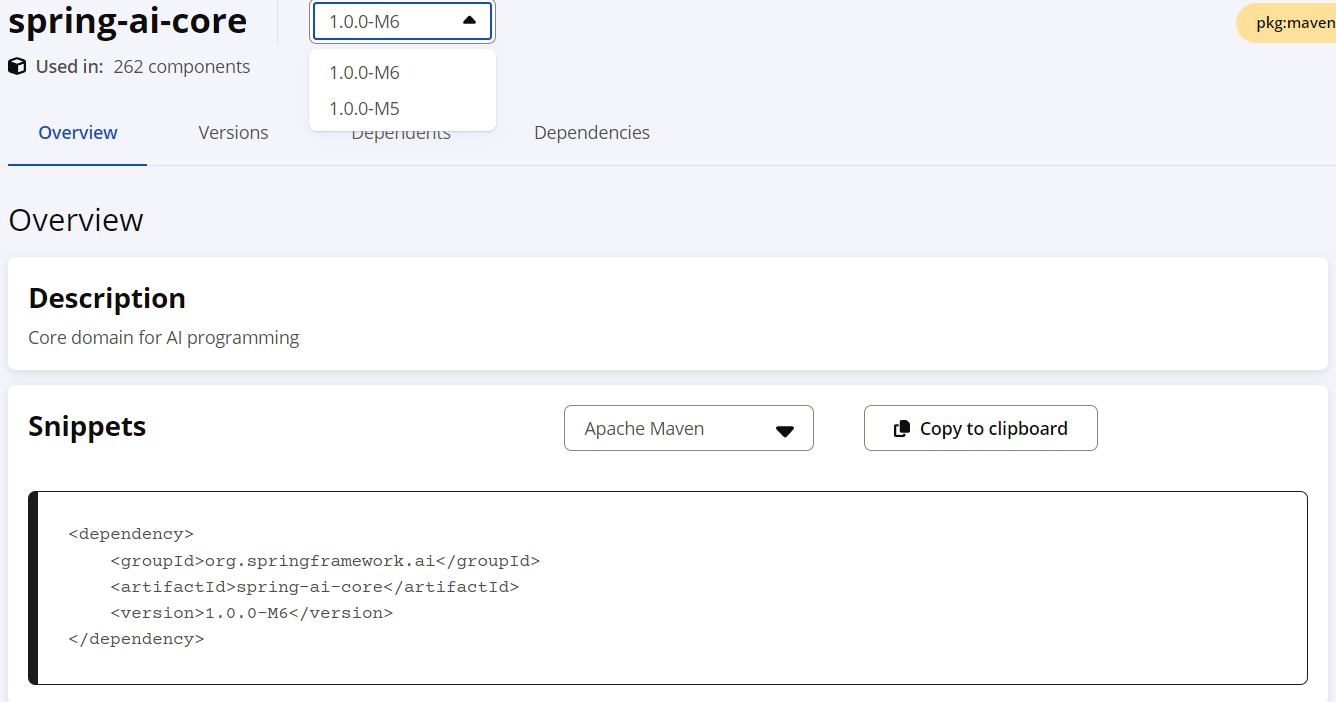Viewport: 1336px width, 702px height.
Task: Click the 262 components count
Action: pyautogui.click(x=182, y=67)
